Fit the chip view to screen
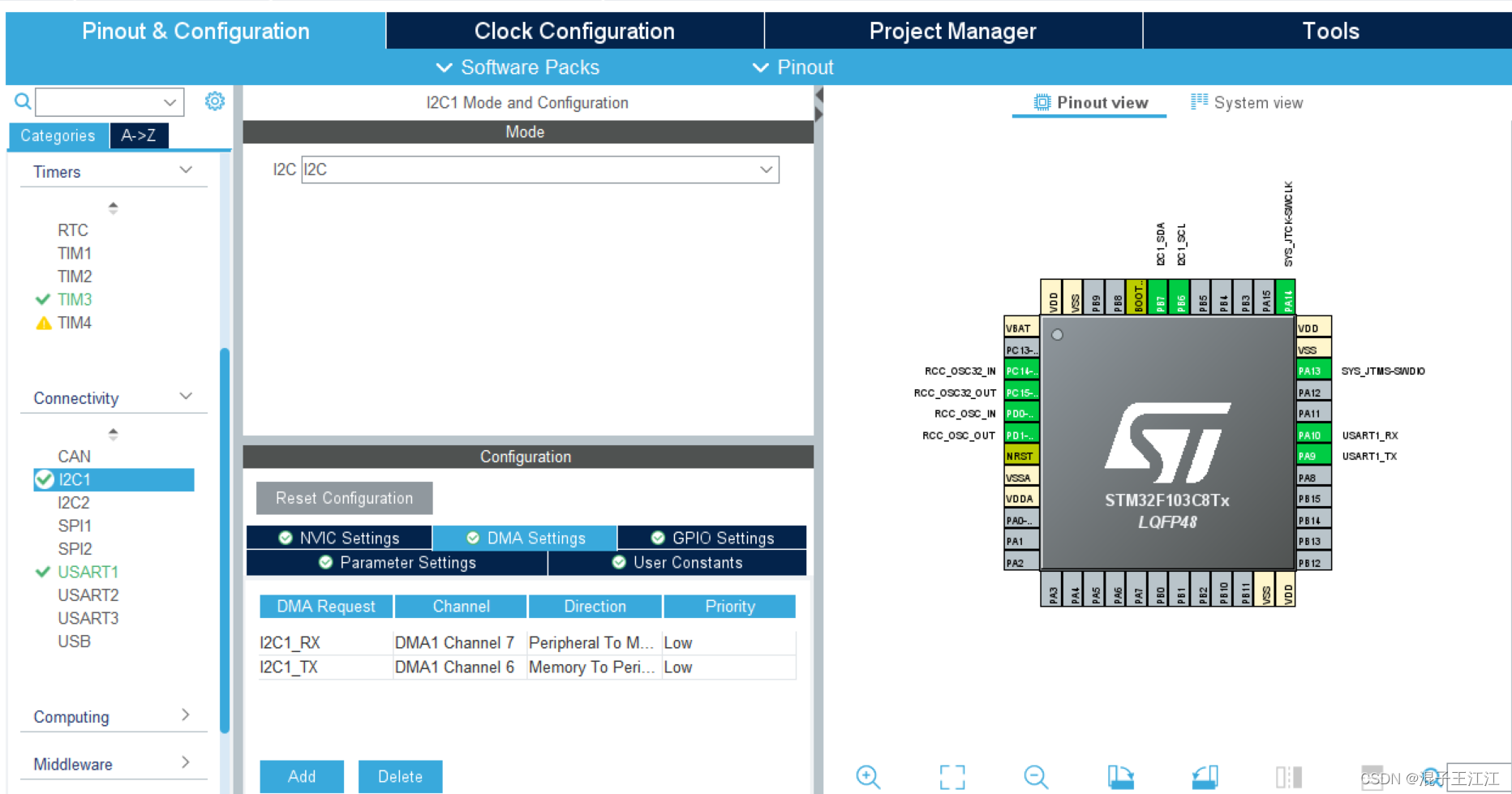Screen dimensions: 1512x794 click(952, 777)
